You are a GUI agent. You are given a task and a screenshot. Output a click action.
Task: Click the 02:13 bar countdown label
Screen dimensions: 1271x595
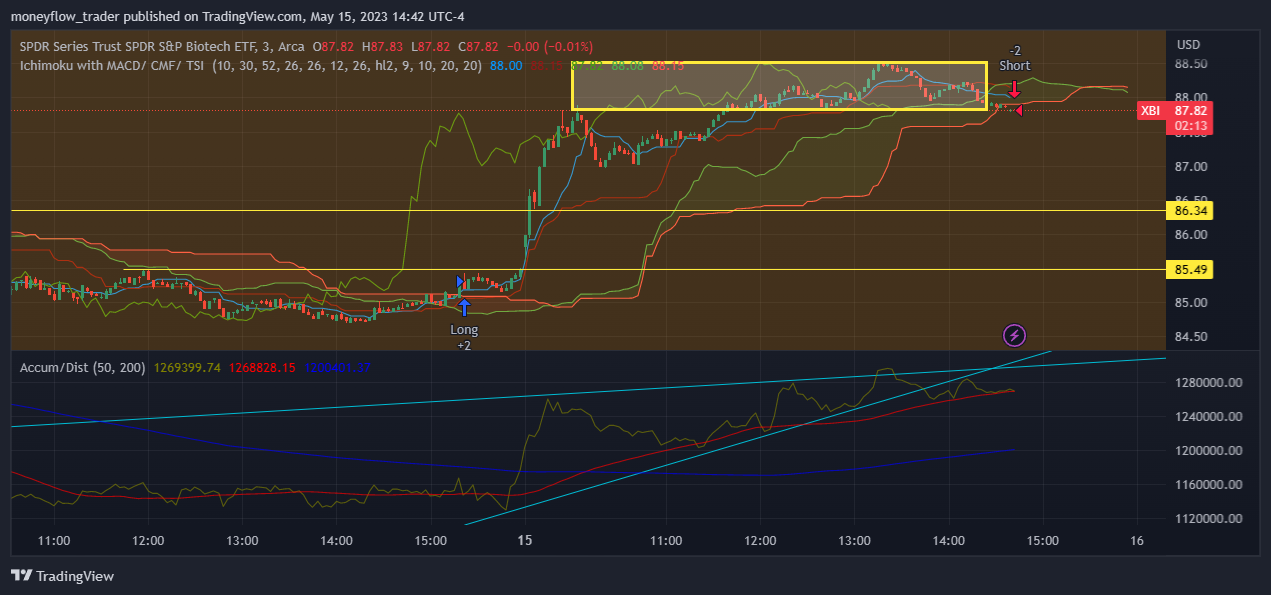coord(1189,126)
